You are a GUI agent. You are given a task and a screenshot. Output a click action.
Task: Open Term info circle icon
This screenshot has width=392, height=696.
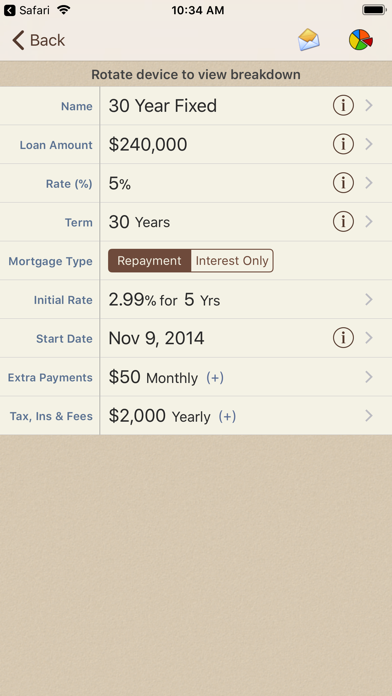343,221
